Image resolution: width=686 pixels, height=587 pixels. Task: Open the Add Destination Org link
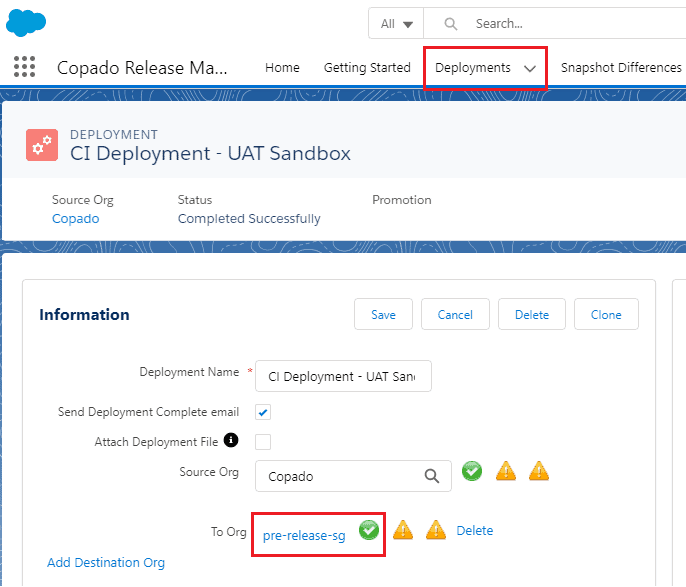(106, 562)
